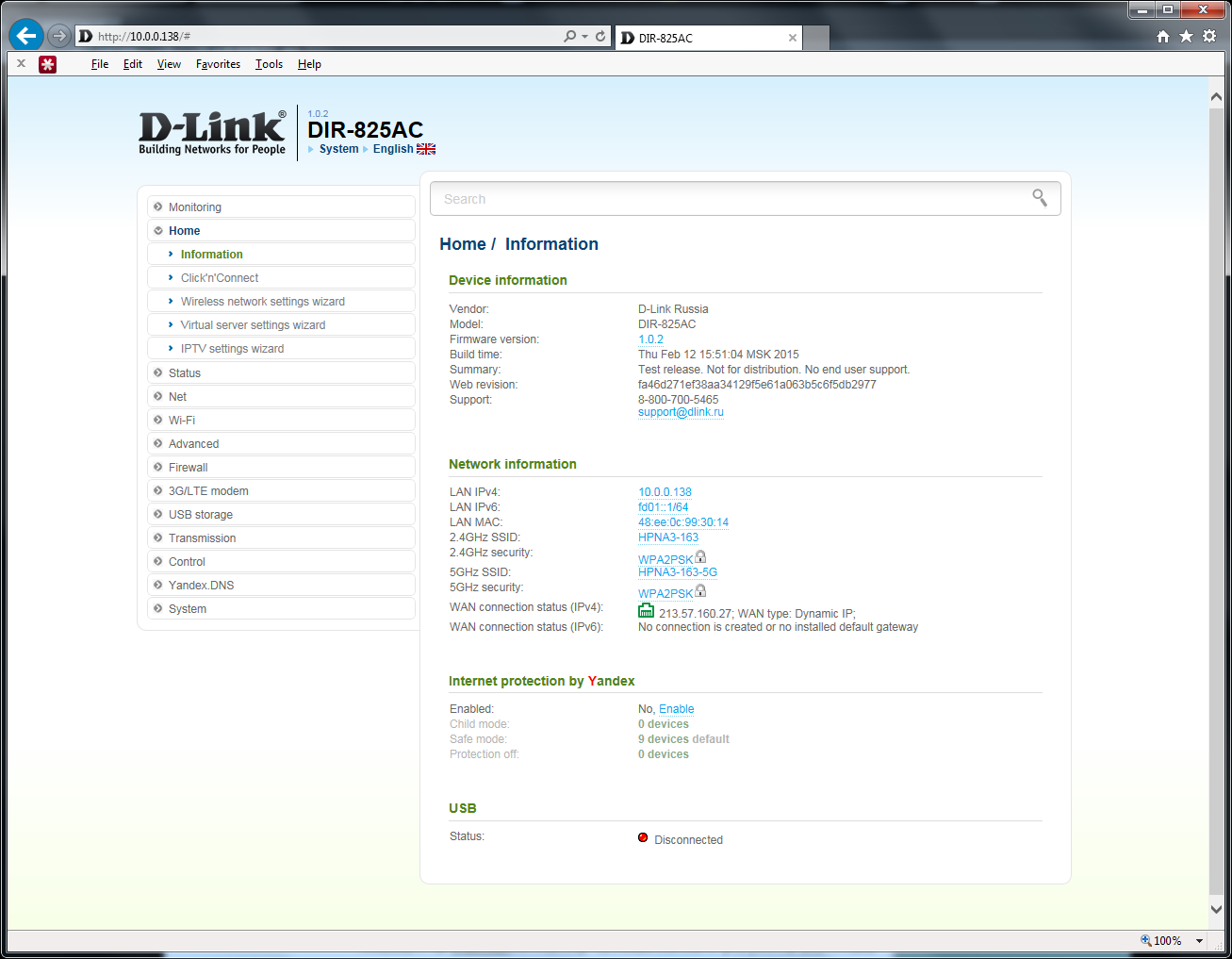Click the scrollbar down arrow
Screen dimensions: 1232x959
[1216, 909]
